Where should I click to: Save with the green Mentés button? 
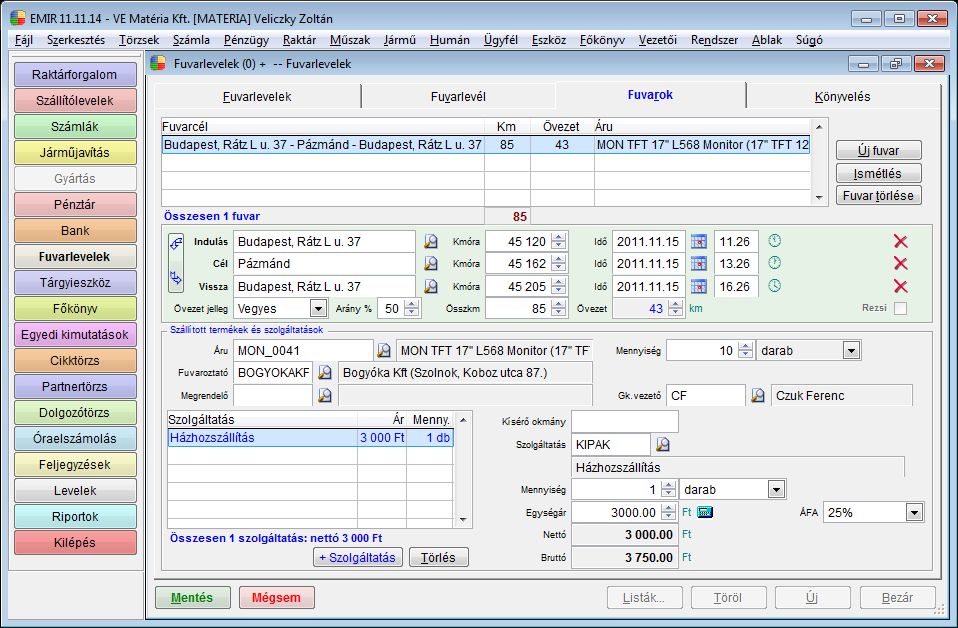click(x=192, y=597)
